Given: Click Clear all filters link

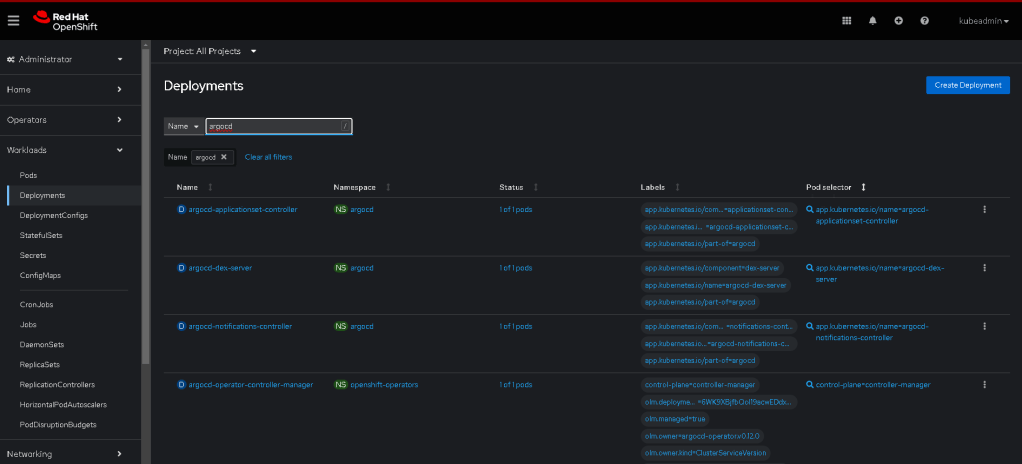Looking at the screenshot, I should (269, 157).
